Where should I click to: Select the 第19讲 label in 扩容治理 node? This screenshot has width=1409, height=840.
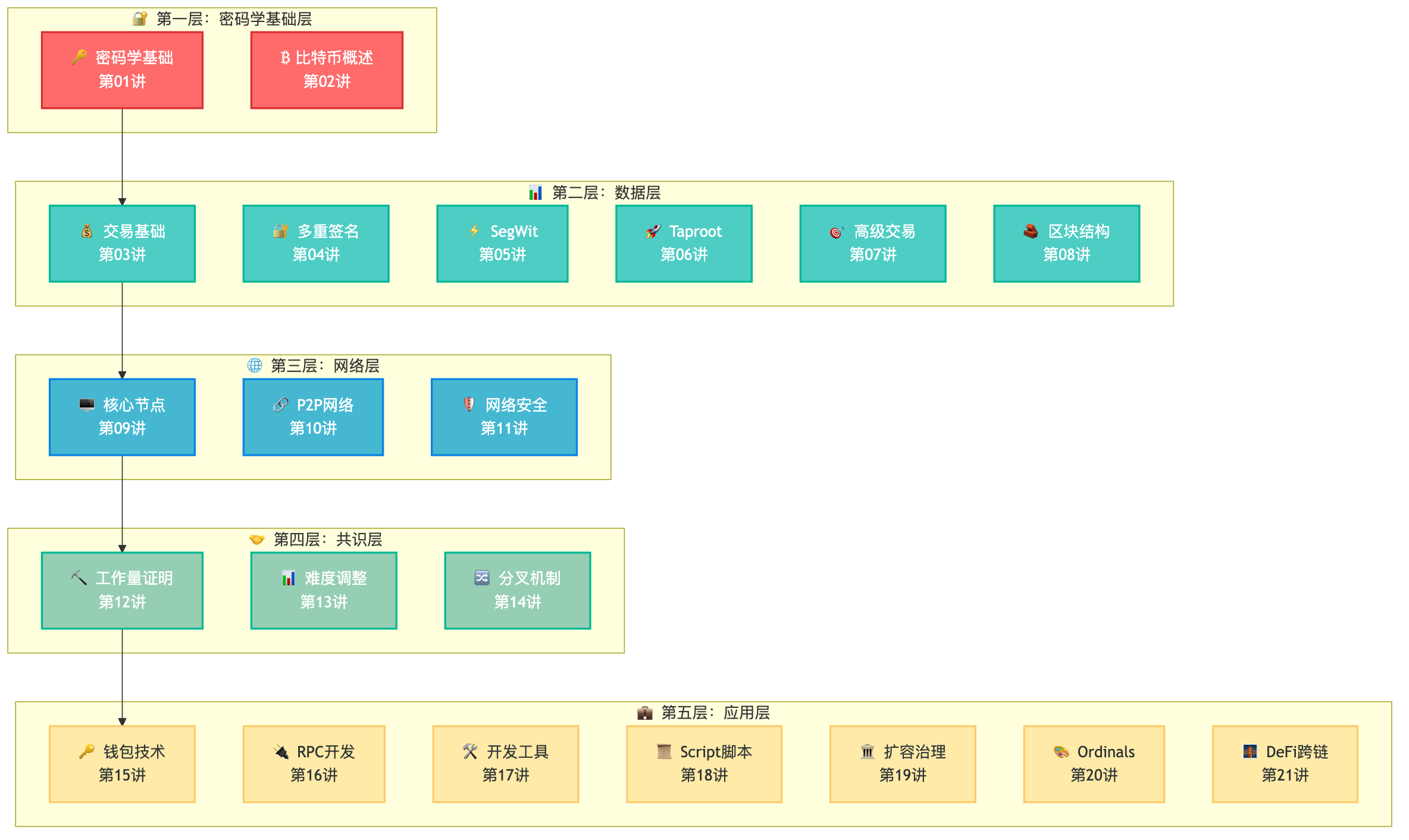[903, 775]
